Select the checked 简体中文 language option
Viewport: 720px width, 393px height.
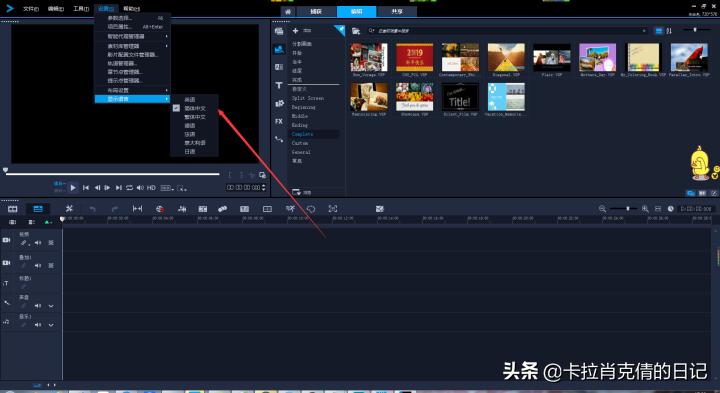pyautogui.click(x=195, y=108)
